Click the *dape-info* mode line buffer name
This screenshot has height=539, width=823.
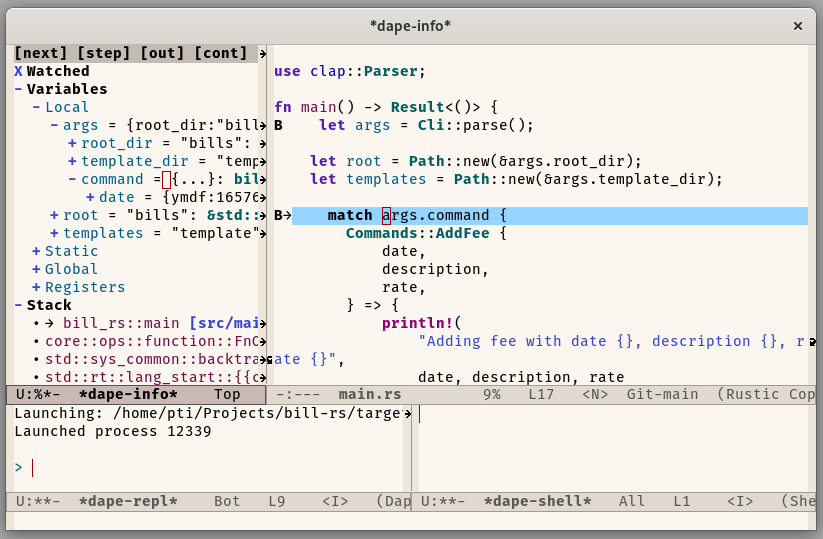128,394
